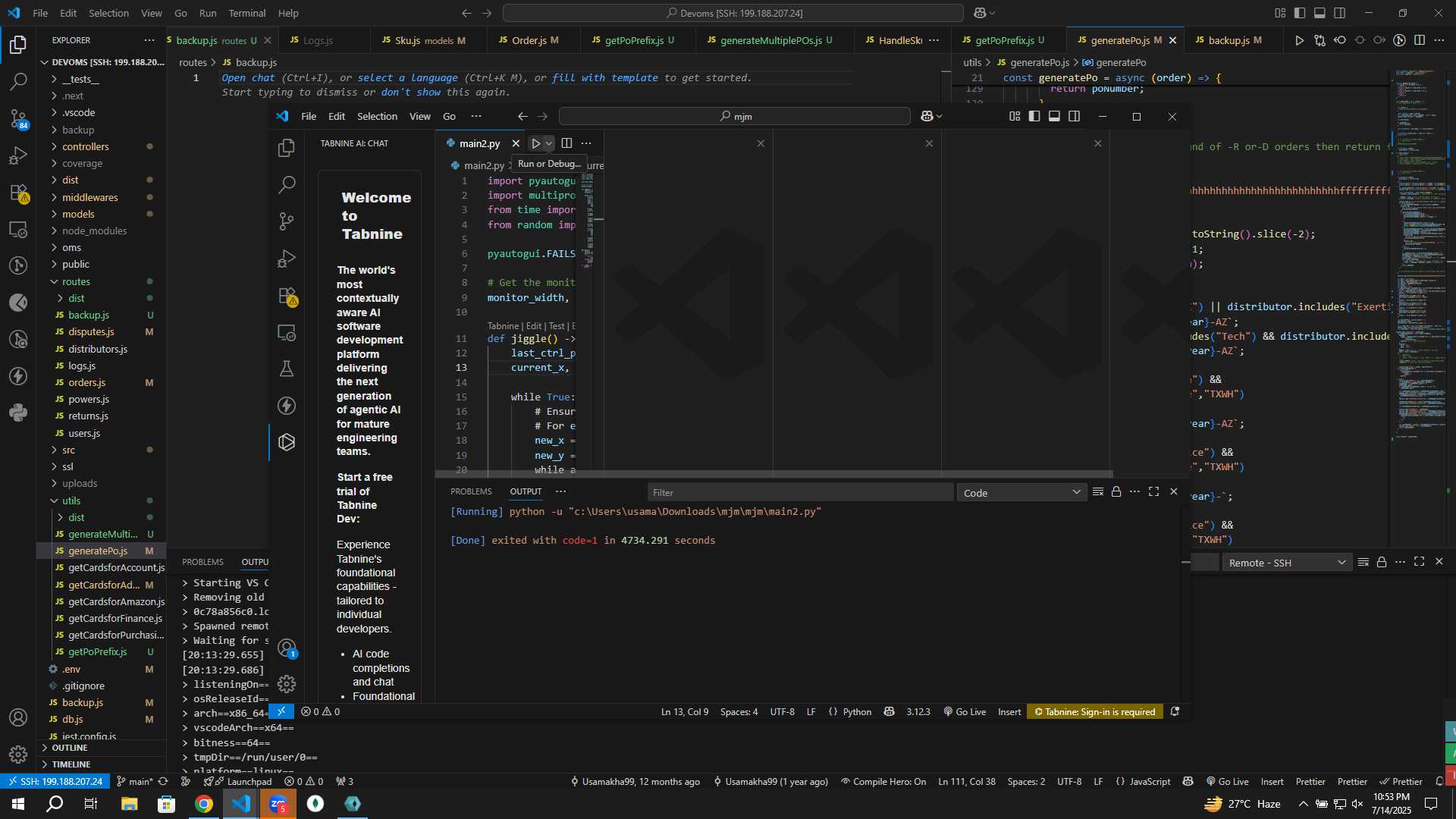Open Explorer view in Devoms window activity bar
The width and height of the screenshot is (1456, 819).
click(x=18, y=45)
